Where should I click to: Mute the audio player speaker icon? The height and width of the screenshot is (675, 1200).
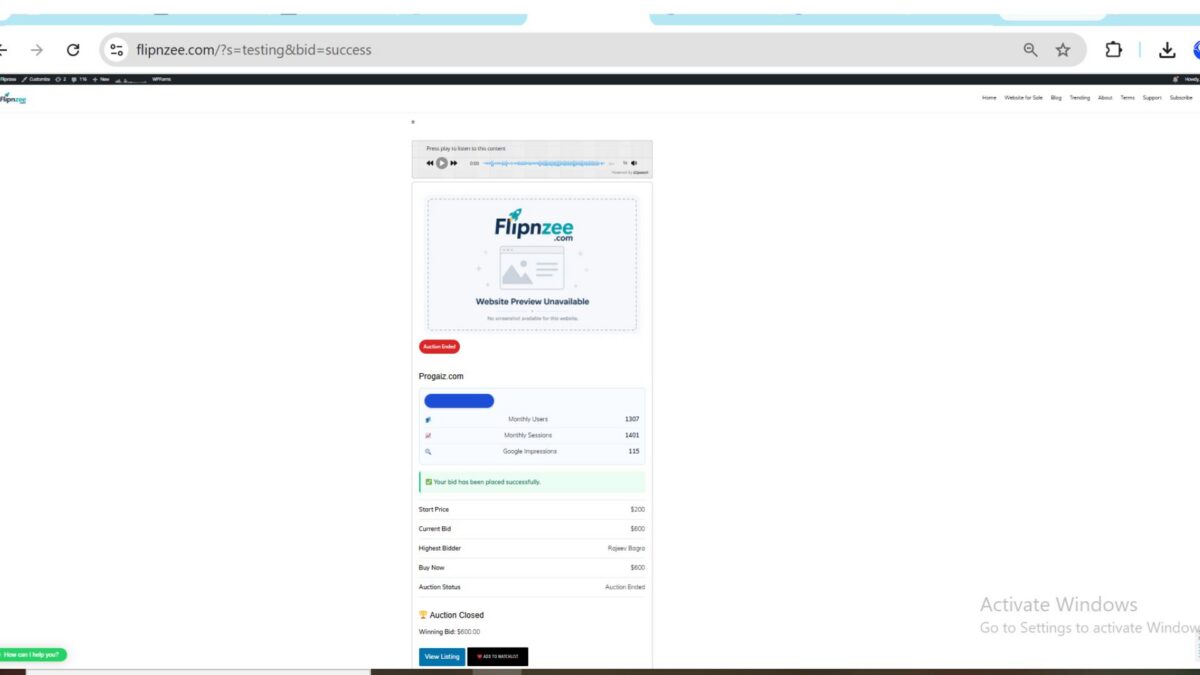pyautogui.click(x=634, y=163)
